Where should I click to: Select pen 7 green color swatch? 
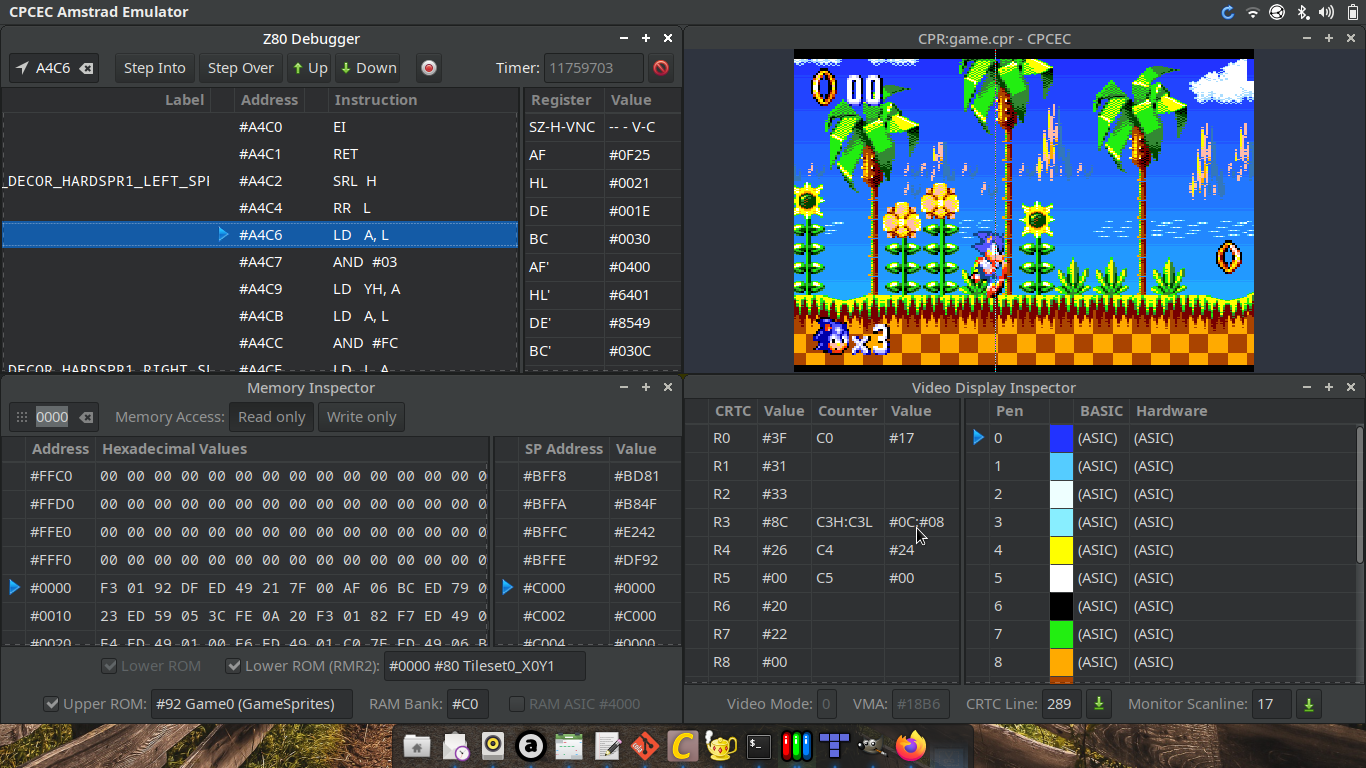click(x=1061, y=634)
